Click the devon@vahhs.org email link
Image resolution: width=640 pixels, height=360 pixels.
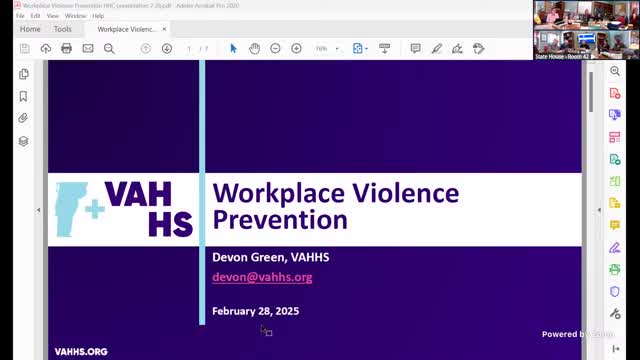click(262, 277)
